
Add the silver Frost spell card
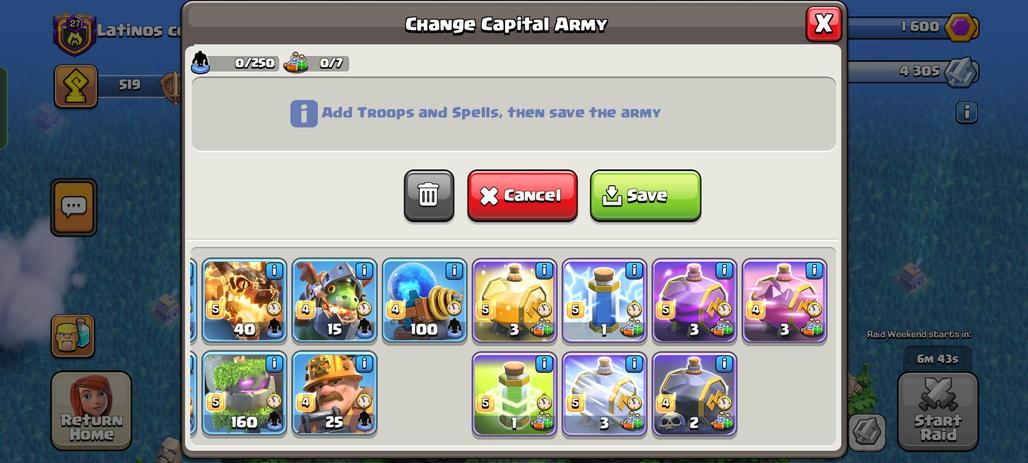click(604, 393)
